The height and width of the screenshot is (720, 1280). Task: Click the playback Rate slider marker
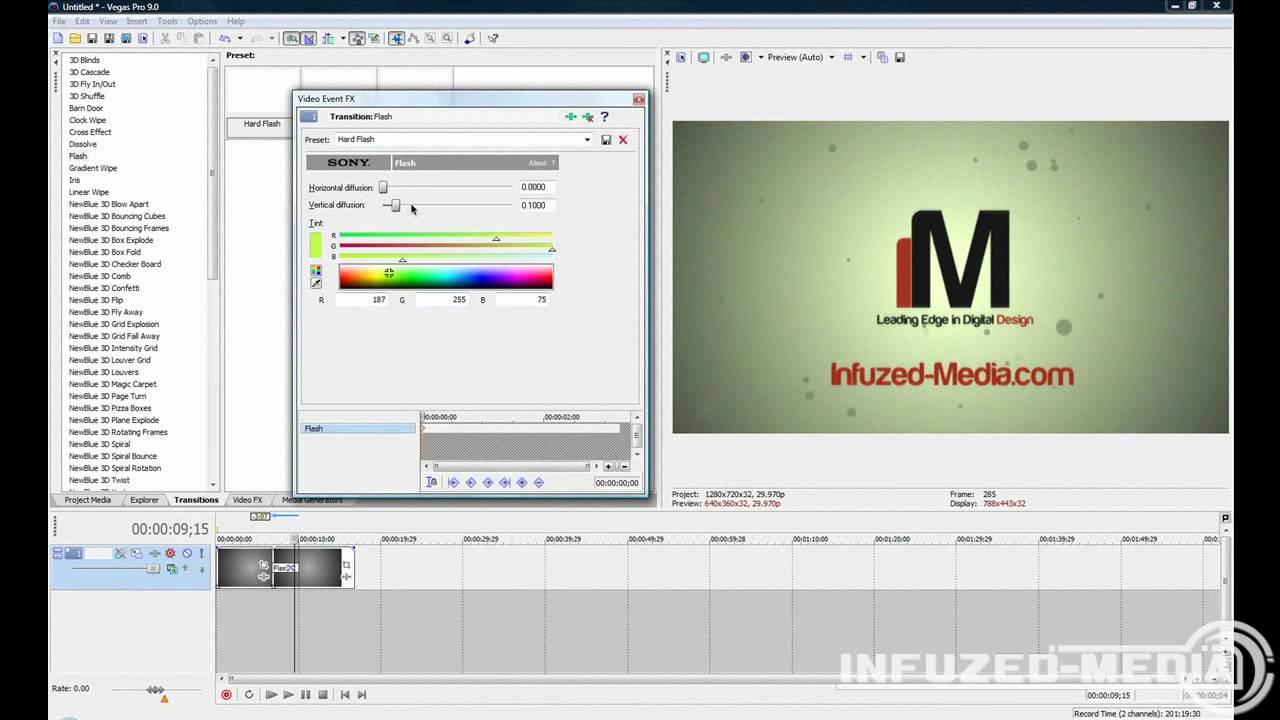pyautogui.click(x=164, y=698)
